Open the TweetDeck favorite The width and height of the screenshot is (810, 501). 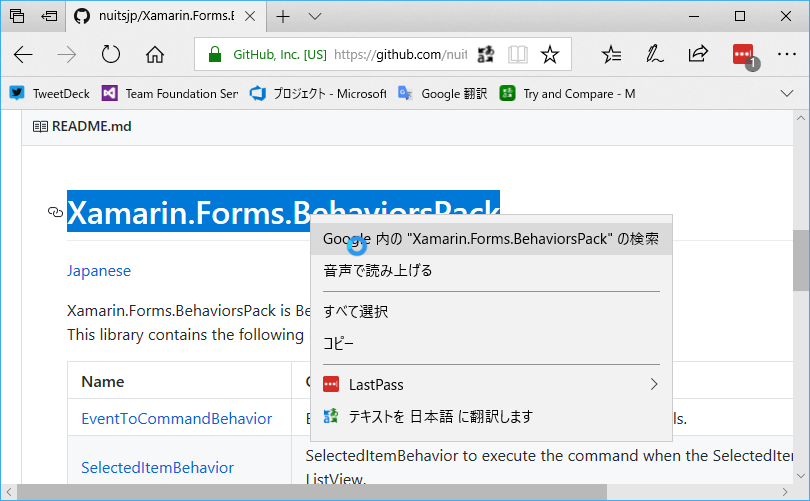(x=50, y=93)
